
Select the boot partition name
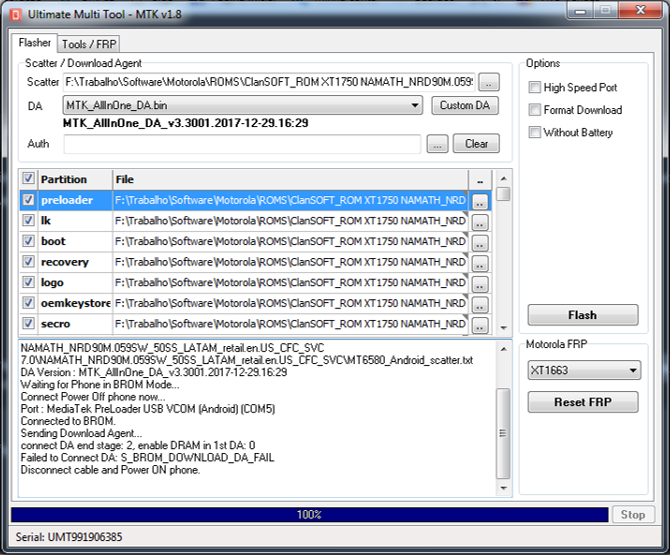pyautogui.click(x=53, y=241)
